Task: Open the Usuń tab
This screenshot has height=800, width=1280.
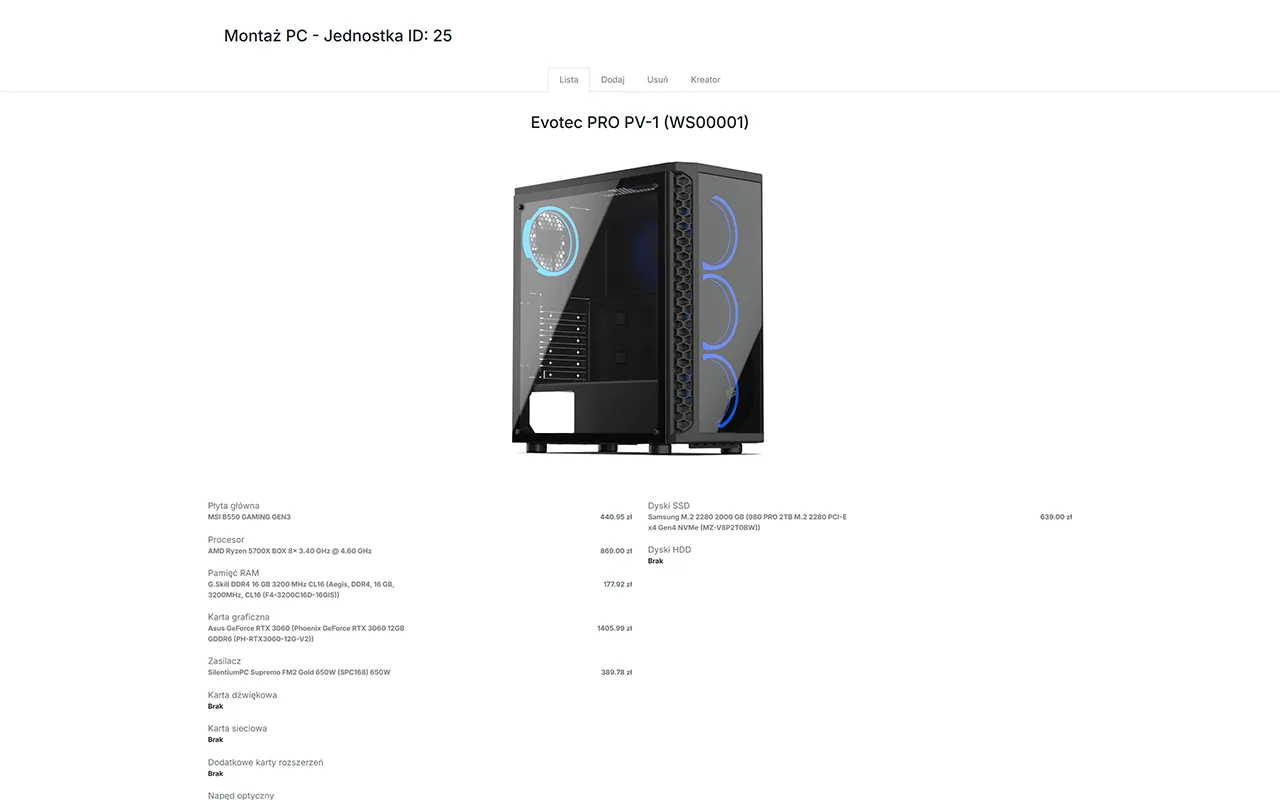Action: point(658,80)
